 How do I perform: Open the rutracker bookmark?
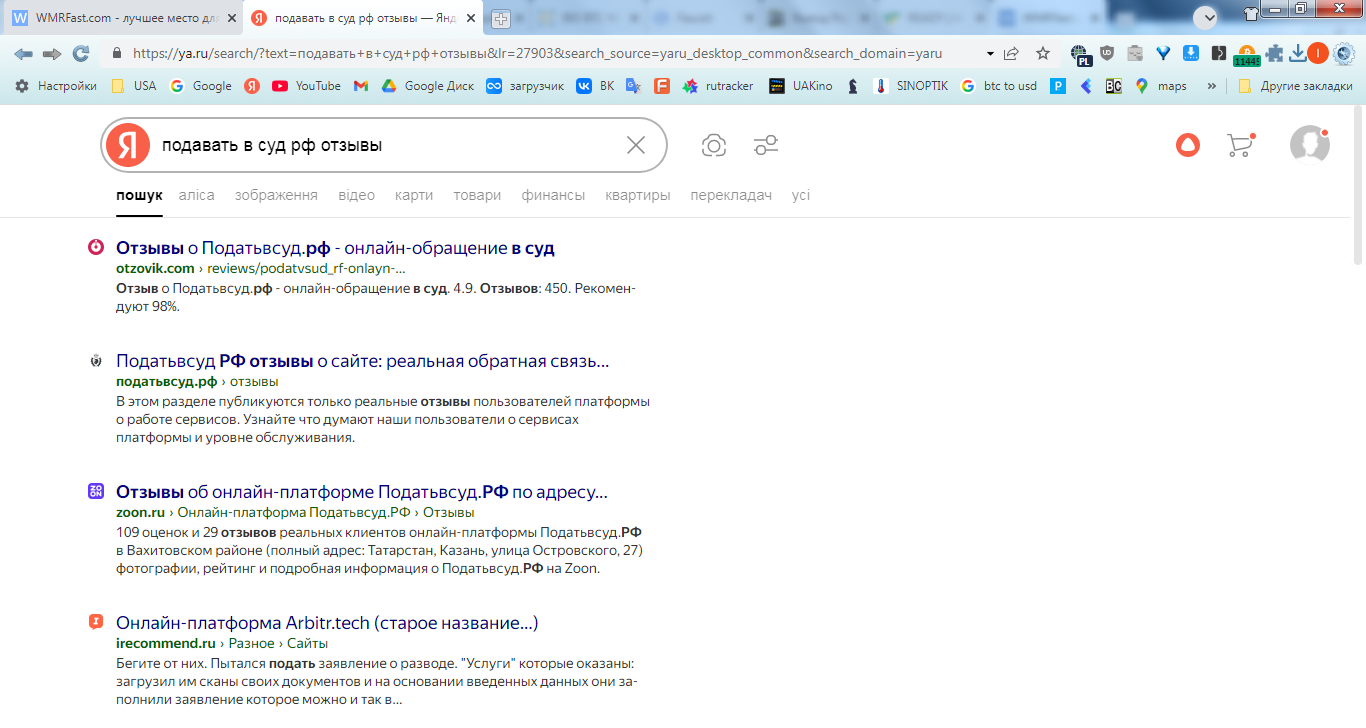(x=717, y=86)
